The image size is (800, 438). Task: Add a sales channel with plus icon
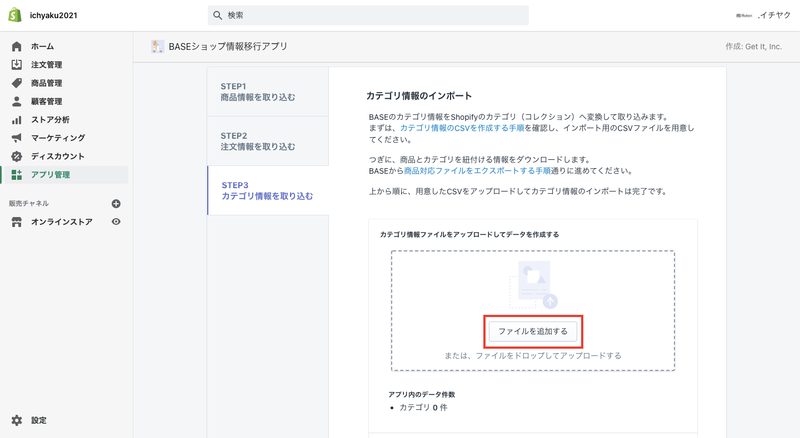116,203
